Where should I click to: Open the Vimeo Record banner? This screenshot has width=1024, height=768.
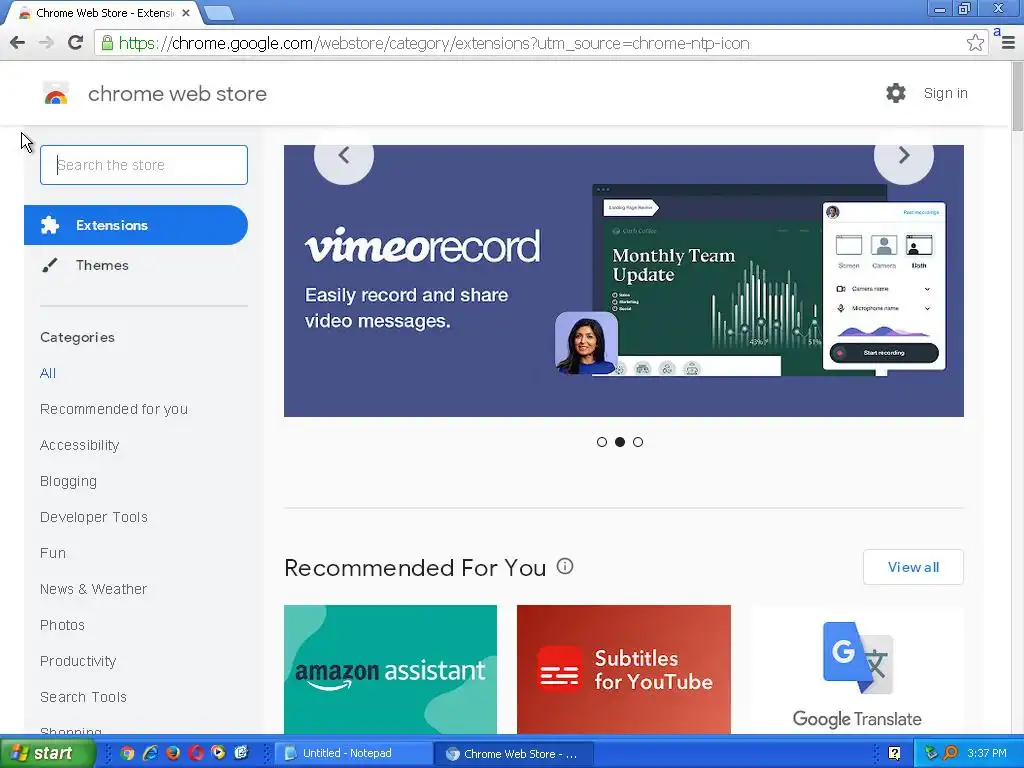[624, 281]
